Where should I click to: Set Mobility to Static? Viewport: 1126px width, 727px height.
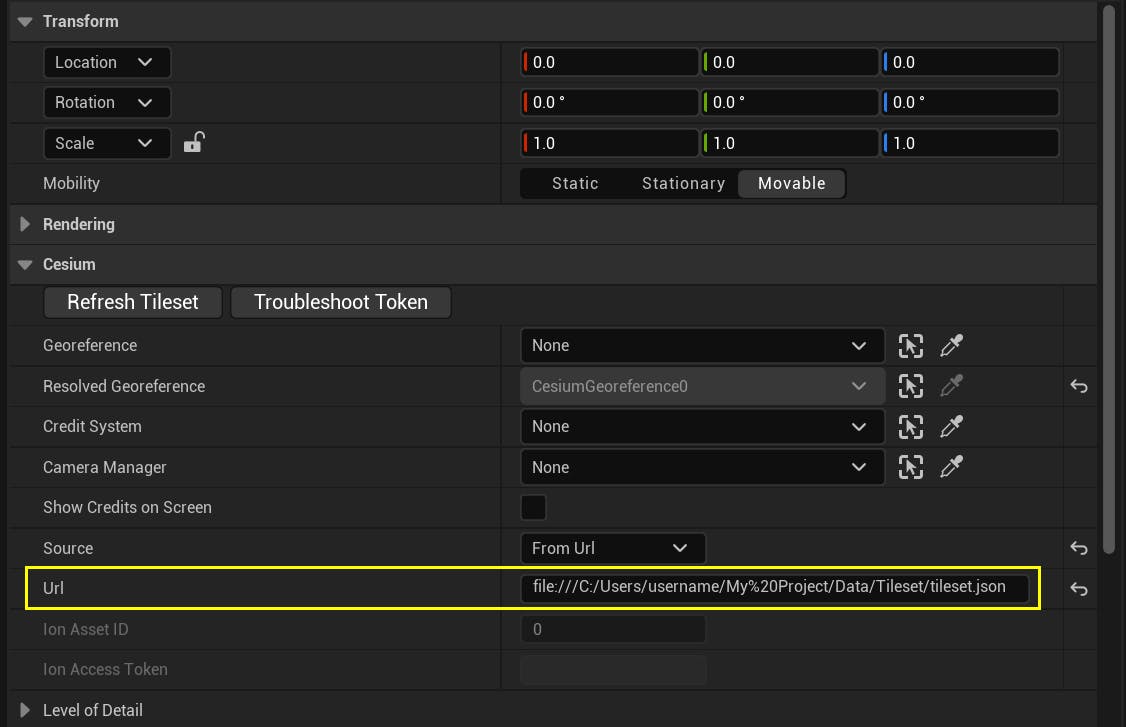(575, 183)
